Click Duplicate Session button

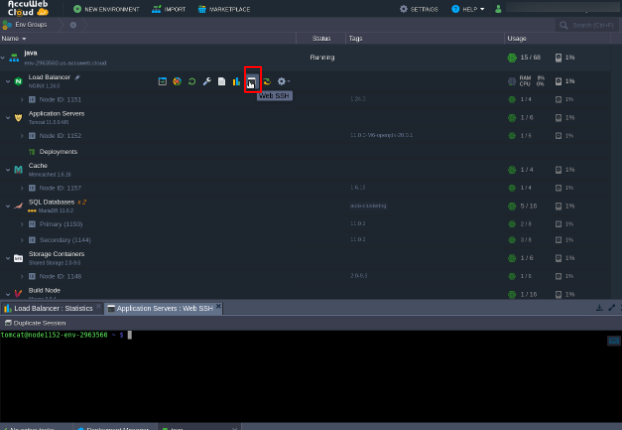coord(36,323)
